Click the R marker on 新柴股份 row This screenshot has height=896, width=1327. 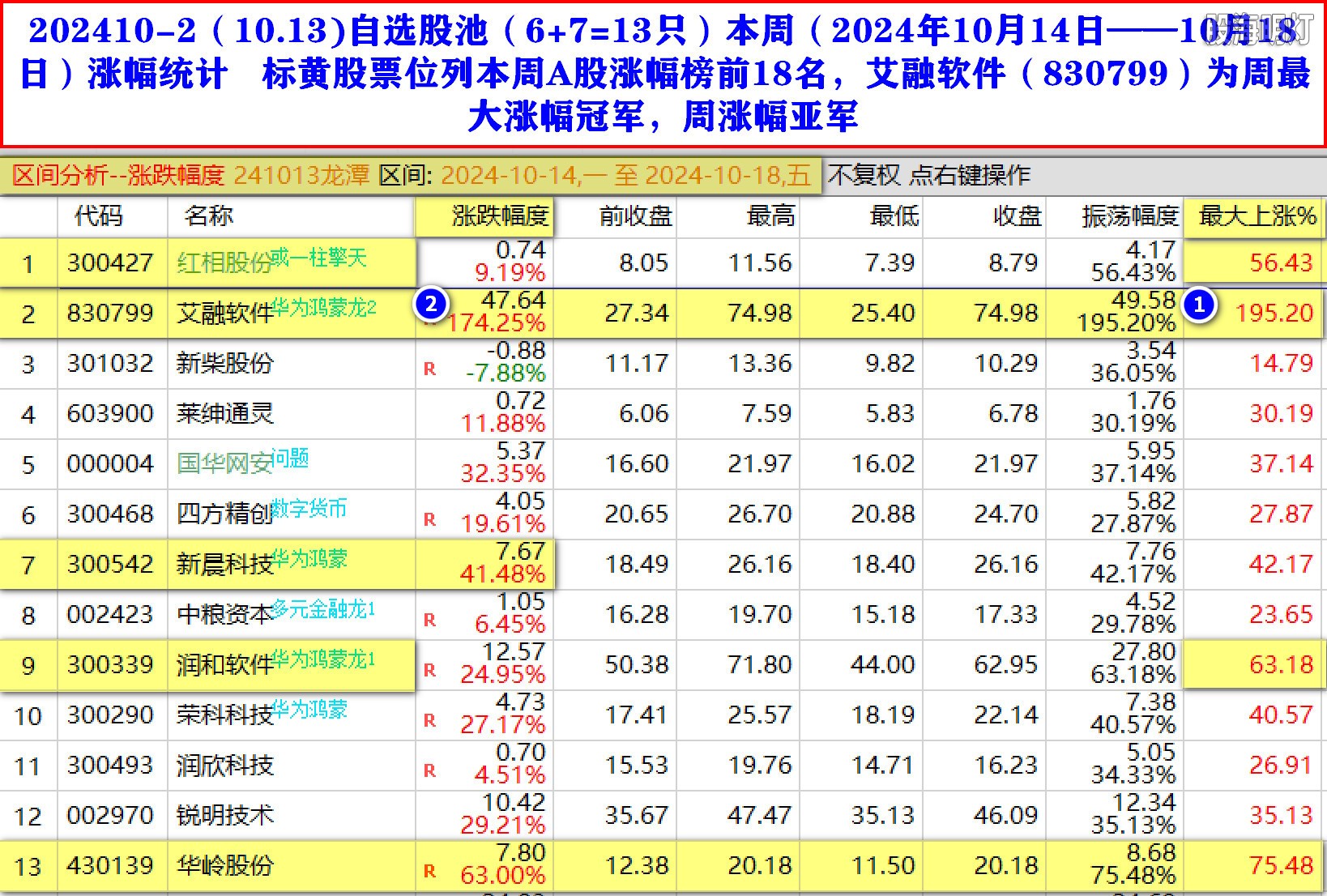429,369
